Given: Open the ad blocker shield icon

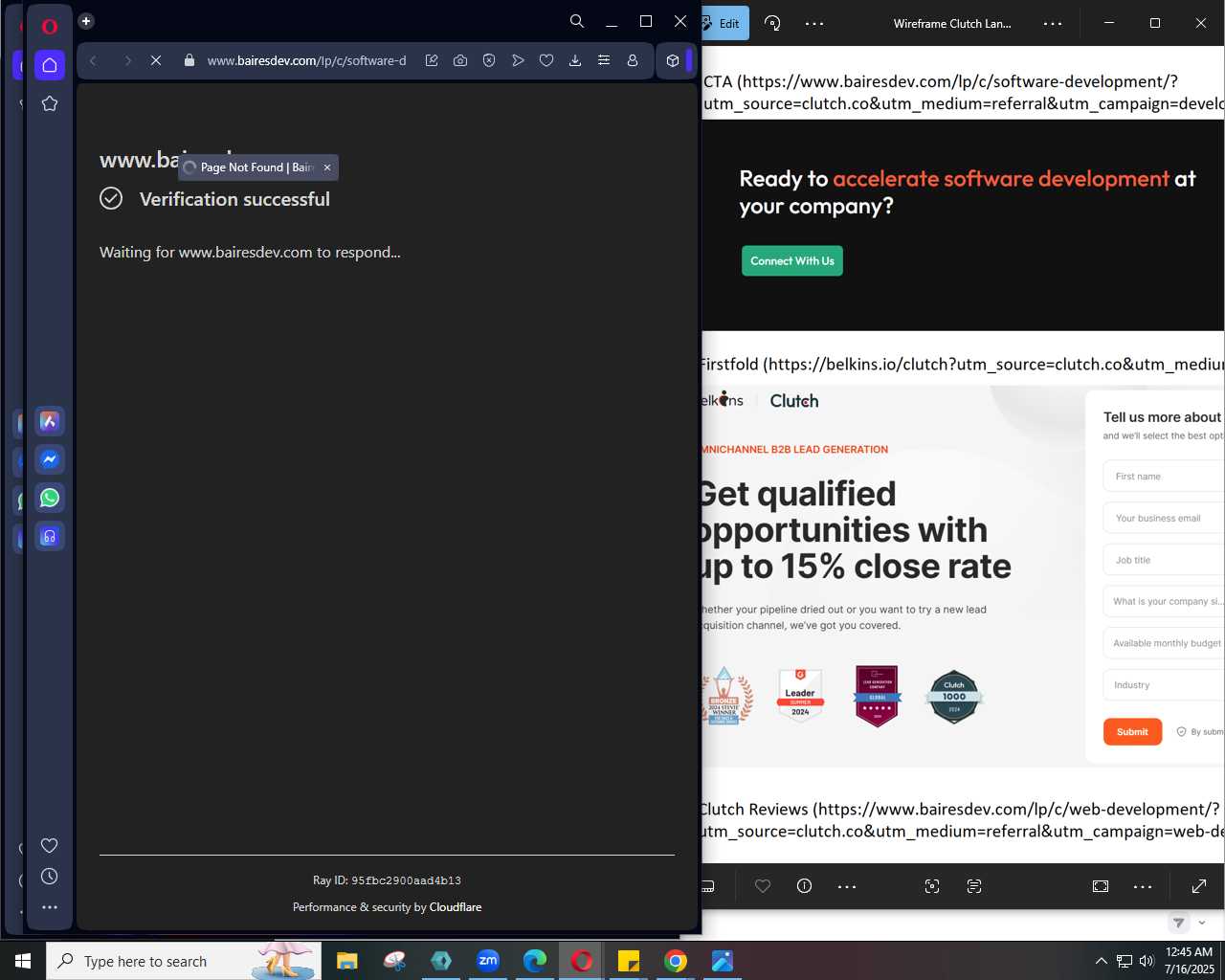Looking at the screenshot, I should coord(489,60).
